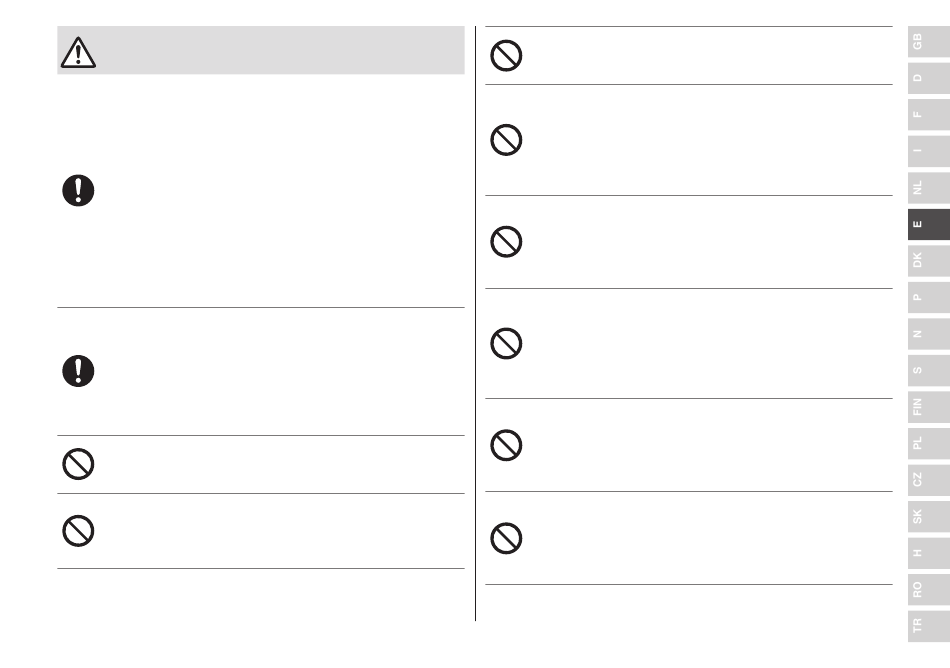Switch to the PL language tab
The image size is (950, 668).
tap(929, 443)
